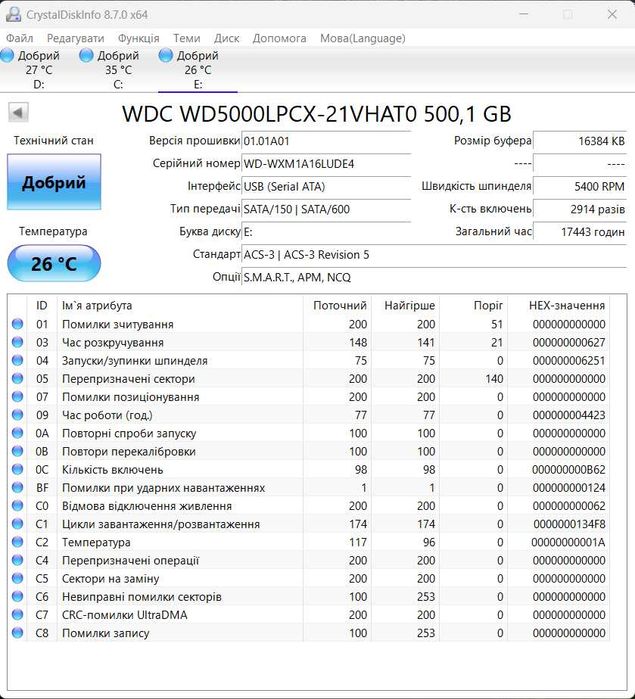Click blue status dot for attribute C7
The height and width of the screenshot is (699, 635).
coord(17,615)
